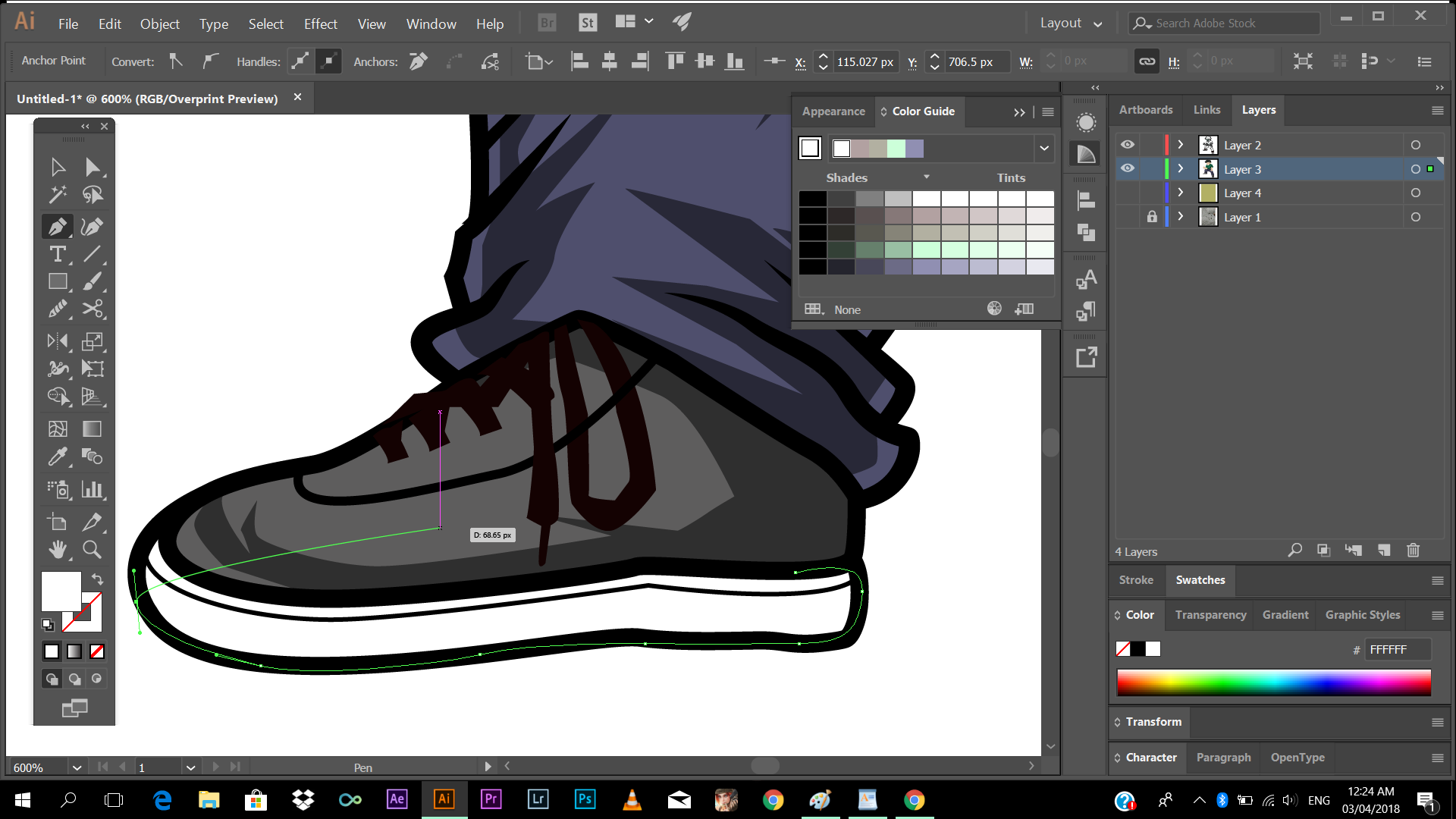The image size is (1456, 819).
Task: Click Layer 4 target circle
Action: pos(1415,193)
